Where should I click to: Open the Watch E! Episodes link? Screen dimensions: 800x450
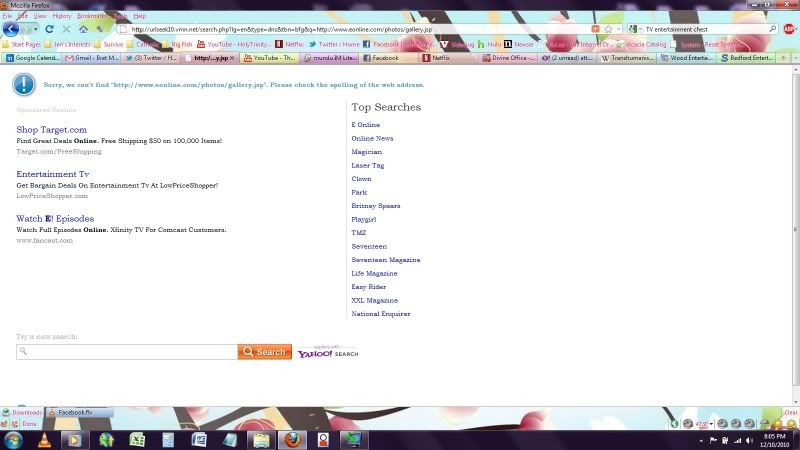(55, 218)
